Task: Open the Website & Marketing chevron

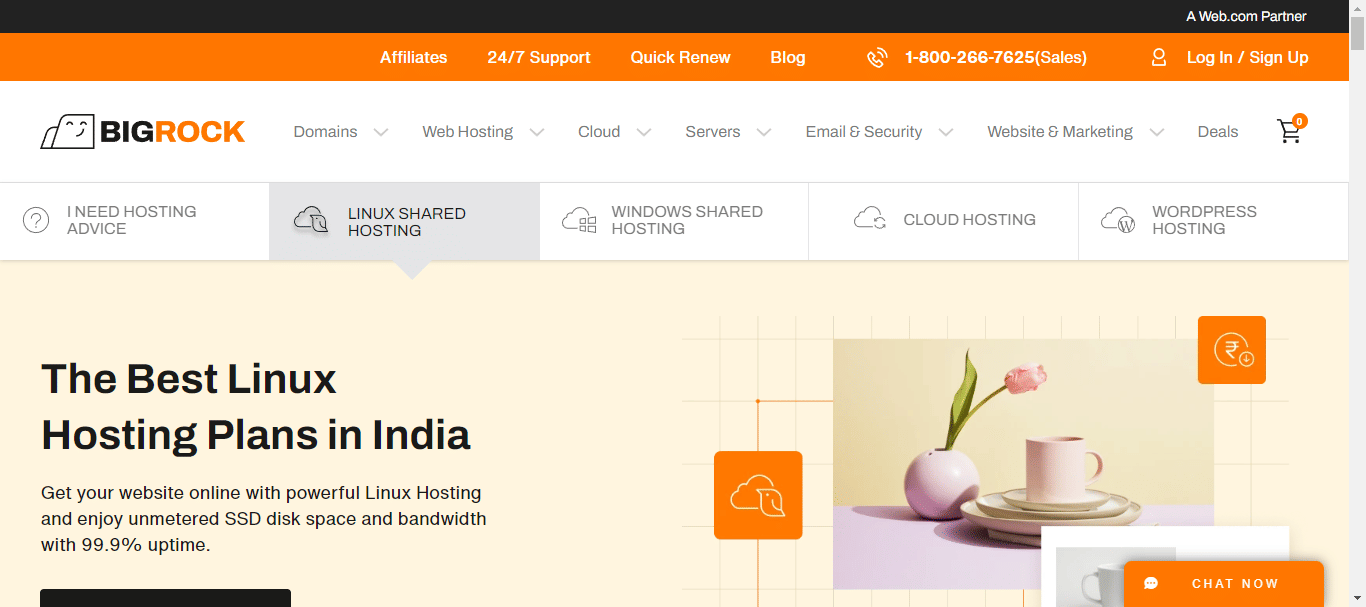Action: point(1157,132)
